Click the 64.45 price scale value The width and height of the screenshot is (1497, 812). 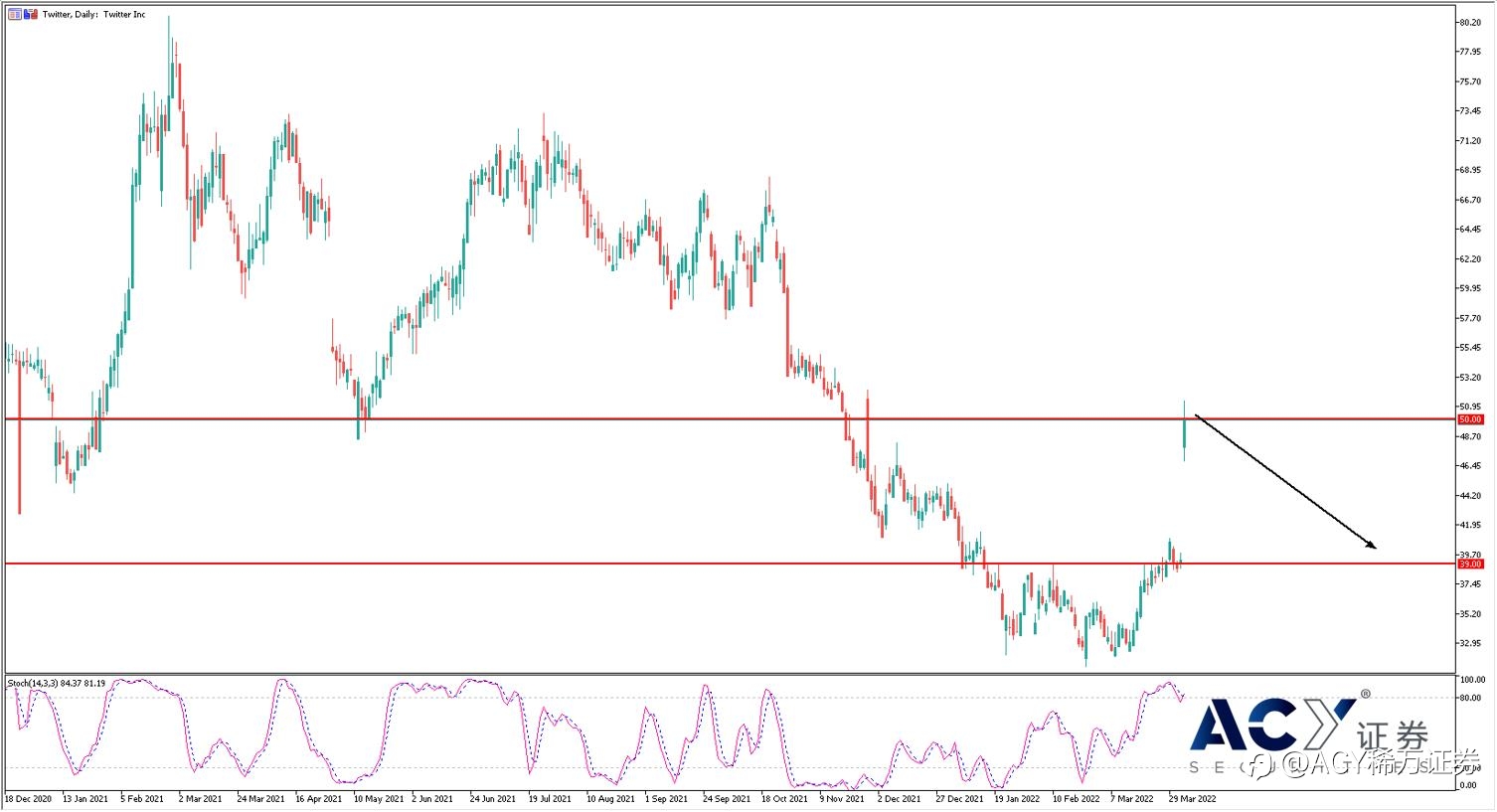point(1469,230)
